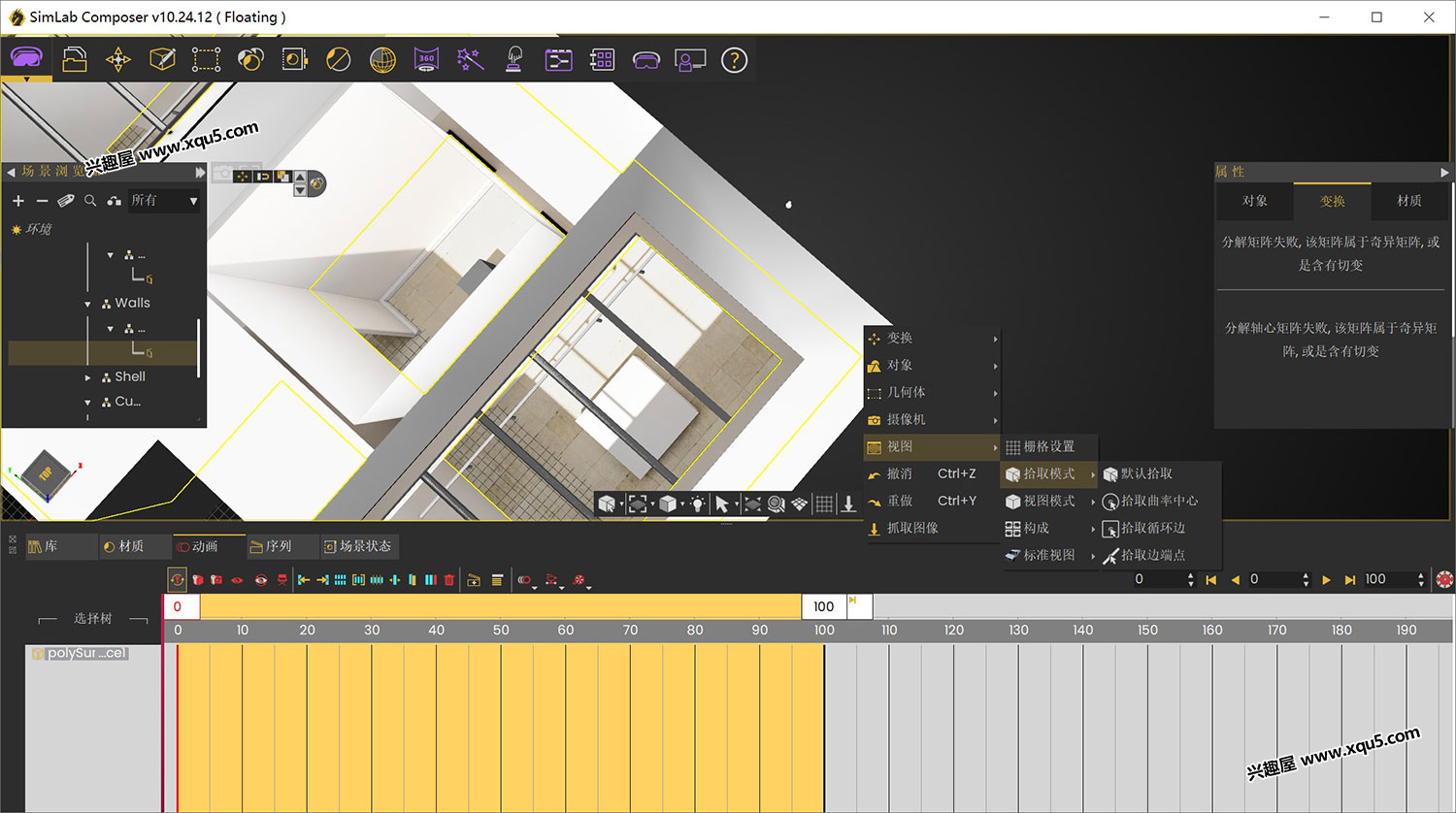Click frame 50 on the timeline ruler
Screen dimensions: 1456x813
[x=501, y=630]
